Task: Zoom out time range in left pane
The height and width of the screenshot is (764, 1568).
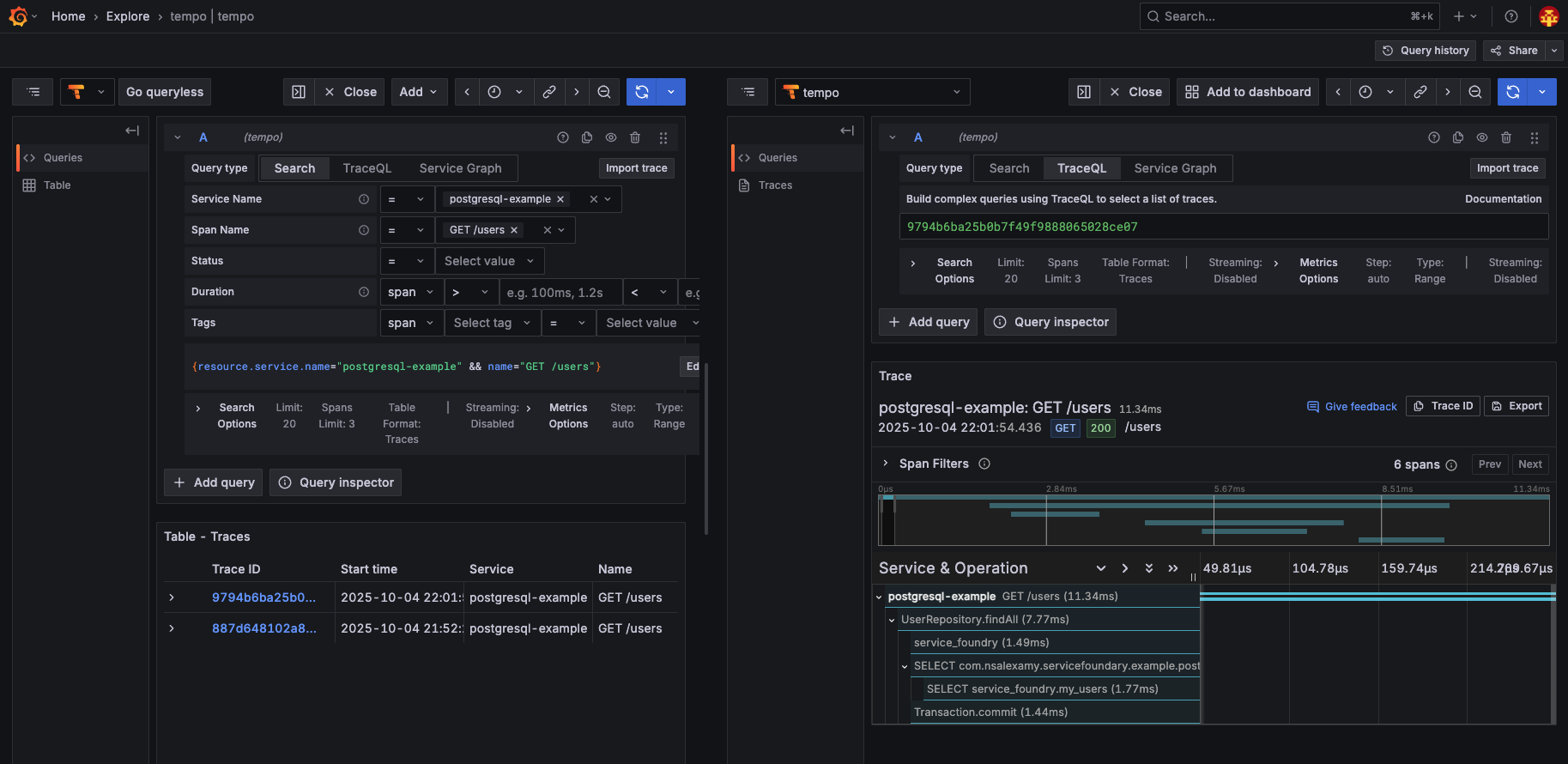Action: (604, 92)
